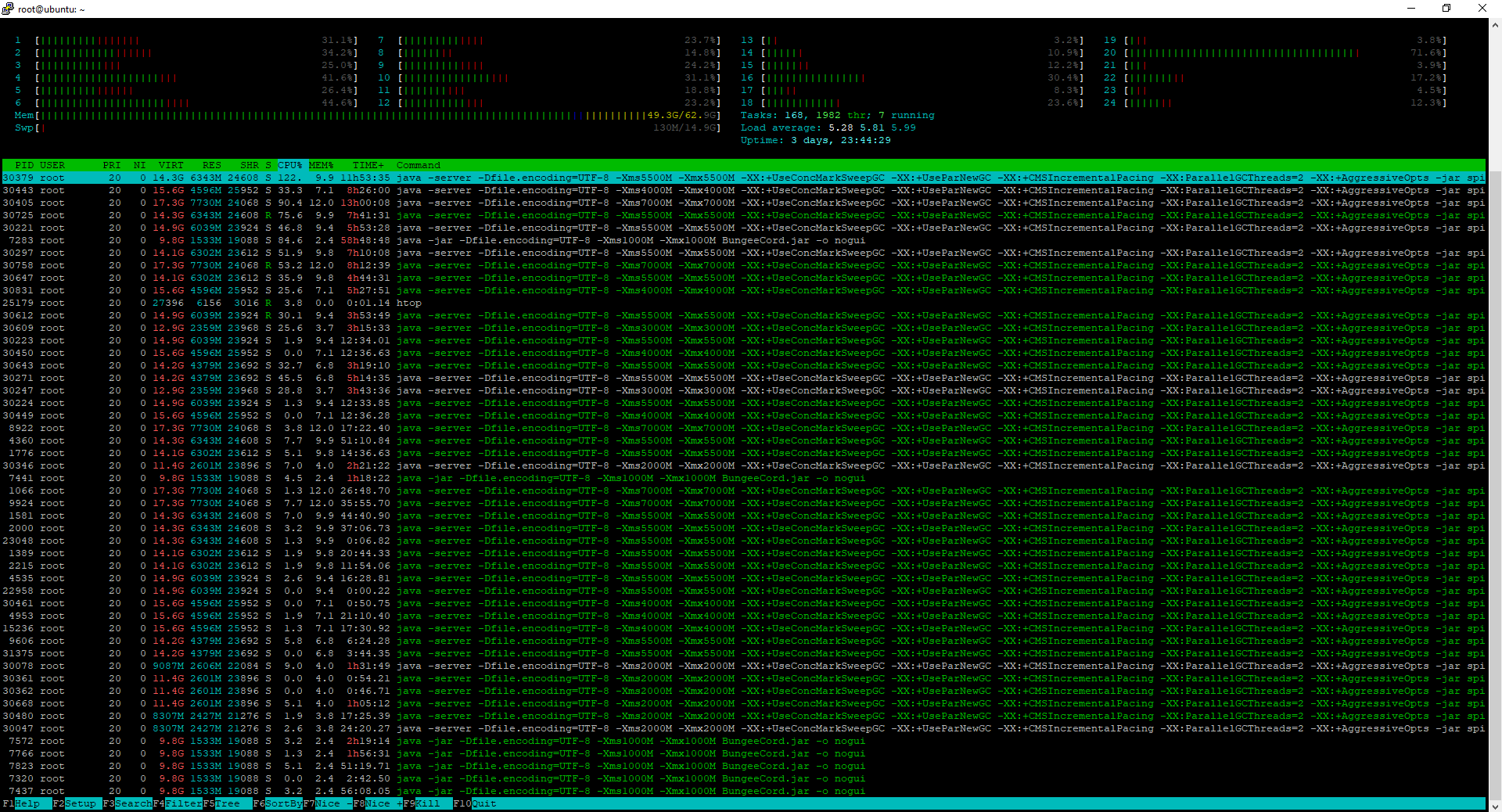Select process row with PID 30612

744,315
